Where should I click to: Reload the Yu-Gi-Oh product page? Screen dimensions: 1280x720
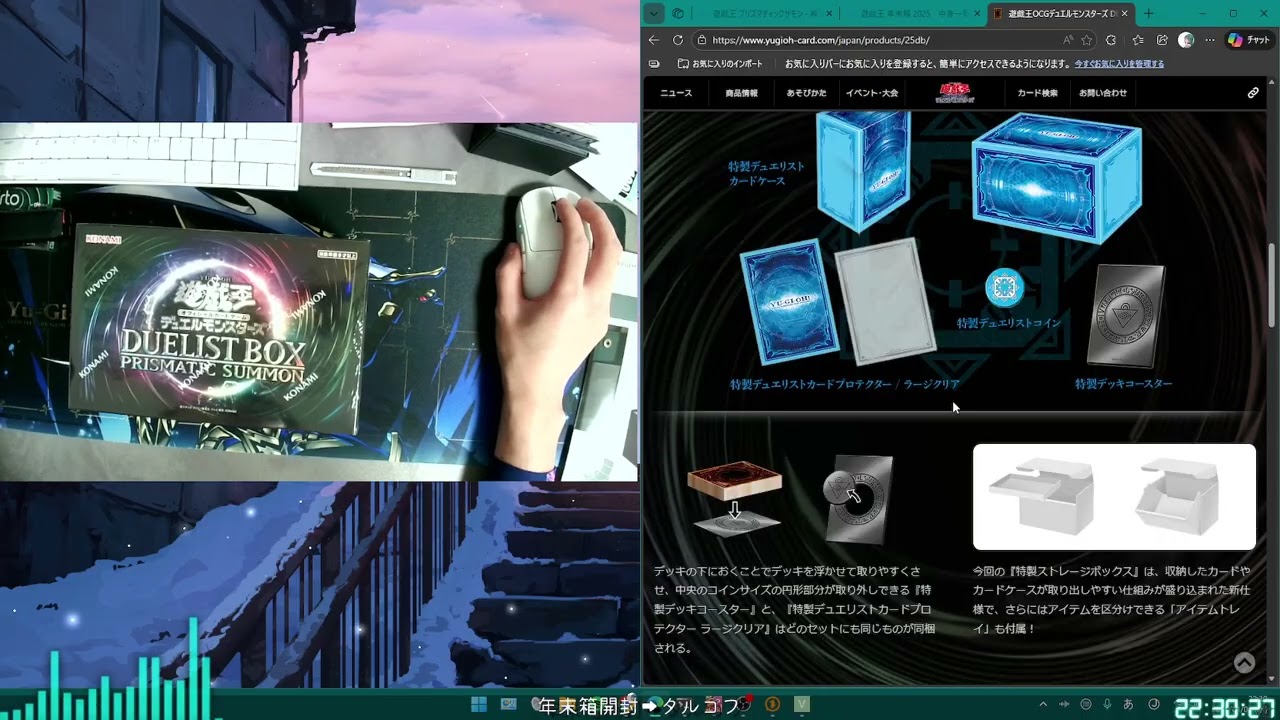[x=678, y=40]
